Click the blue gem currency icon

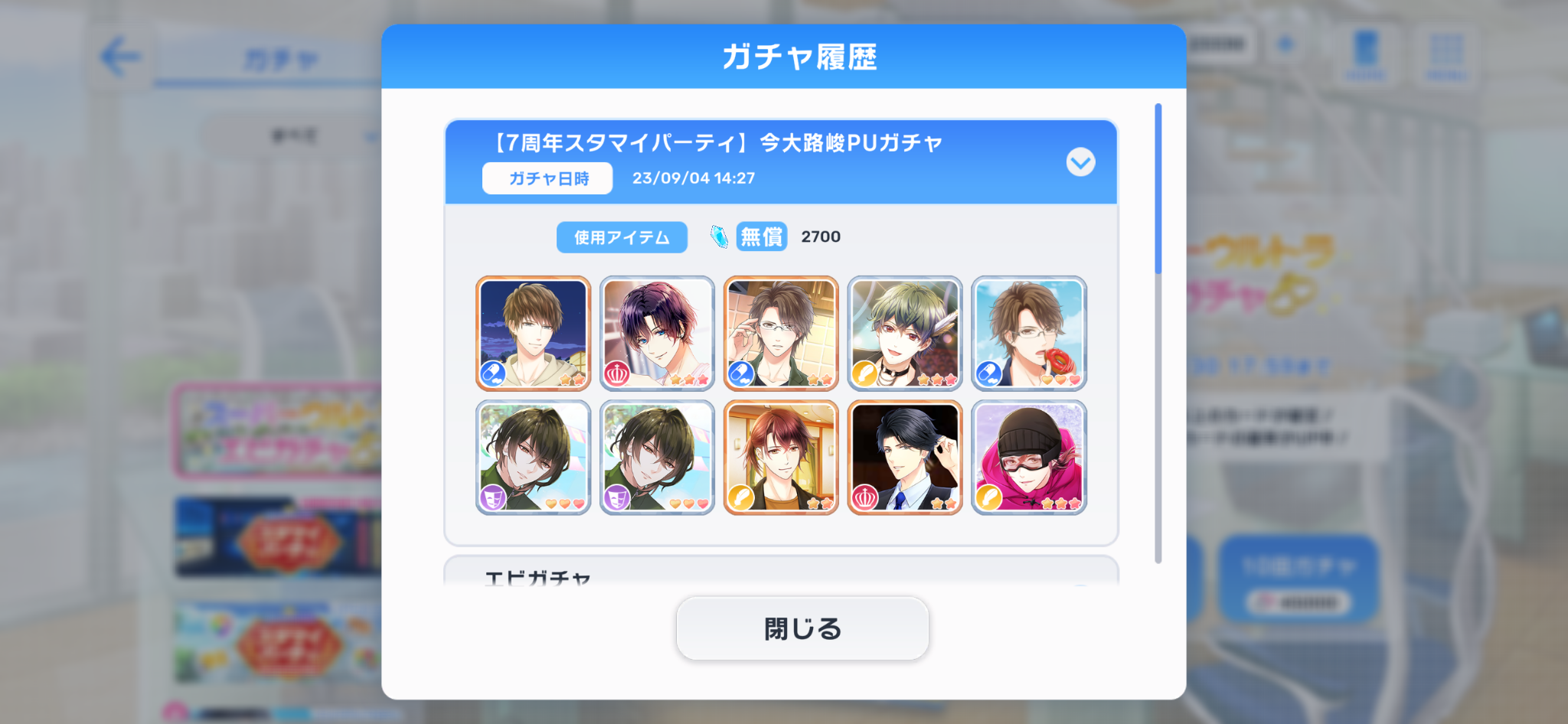[719, 236]
